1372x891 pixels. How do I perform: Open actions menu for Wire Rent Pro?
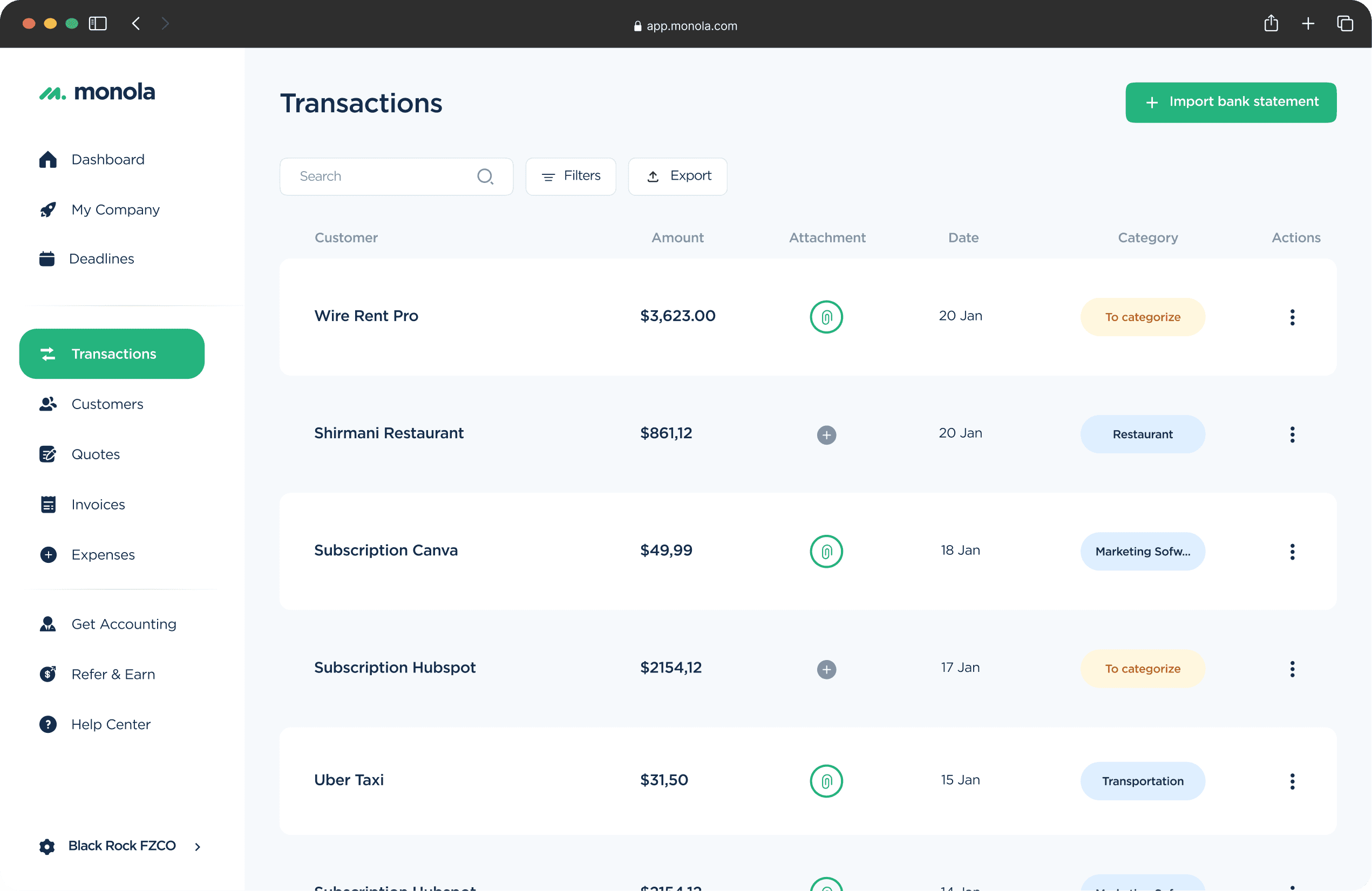pyautogui.click(x=1292, y=317)
